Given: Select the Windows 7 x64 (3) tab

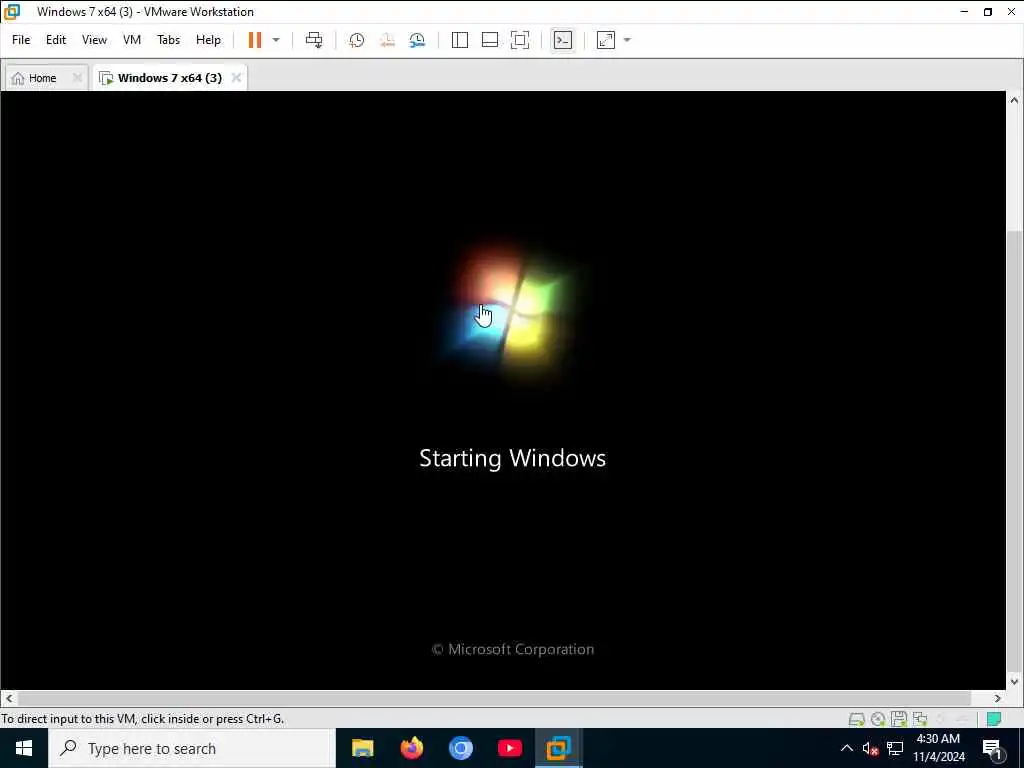Looking at the screenshot, I should pos(170,78).
